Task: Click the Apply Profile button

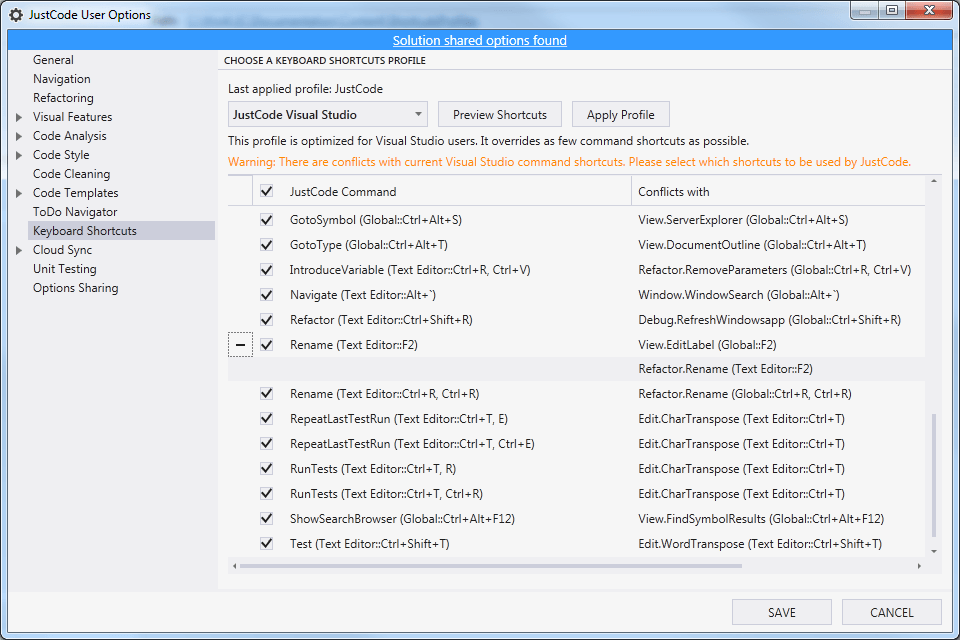Action: coord(620,115)
